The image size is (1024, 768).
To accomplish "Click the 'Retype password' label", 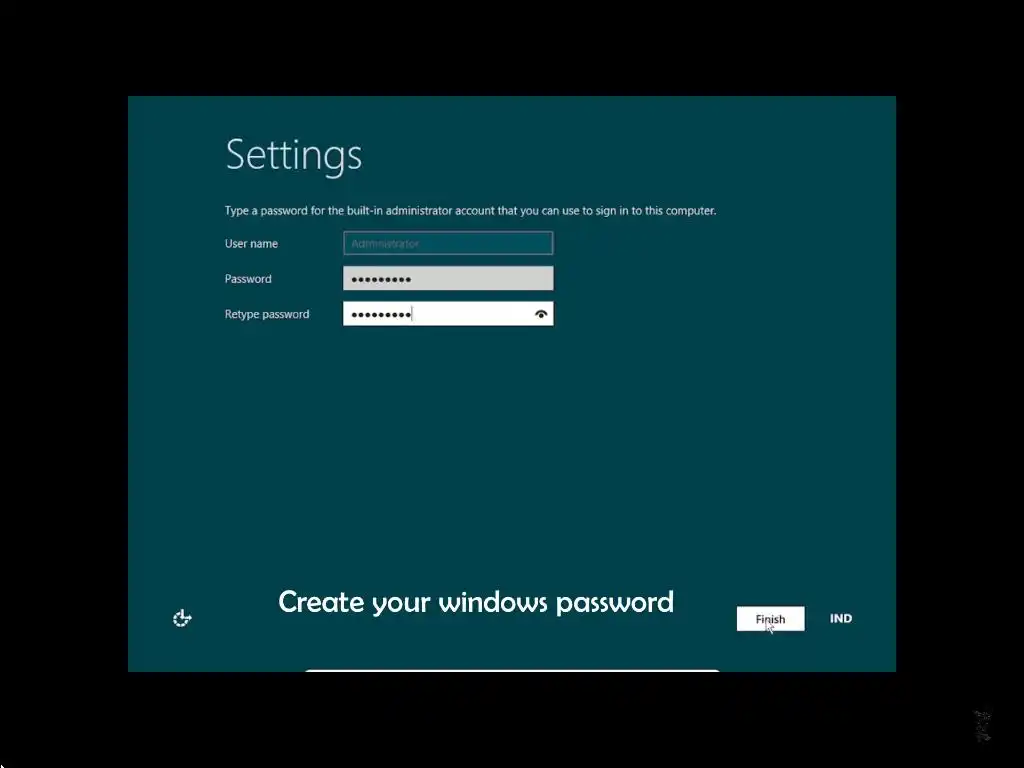I will [x=267, y=314].
